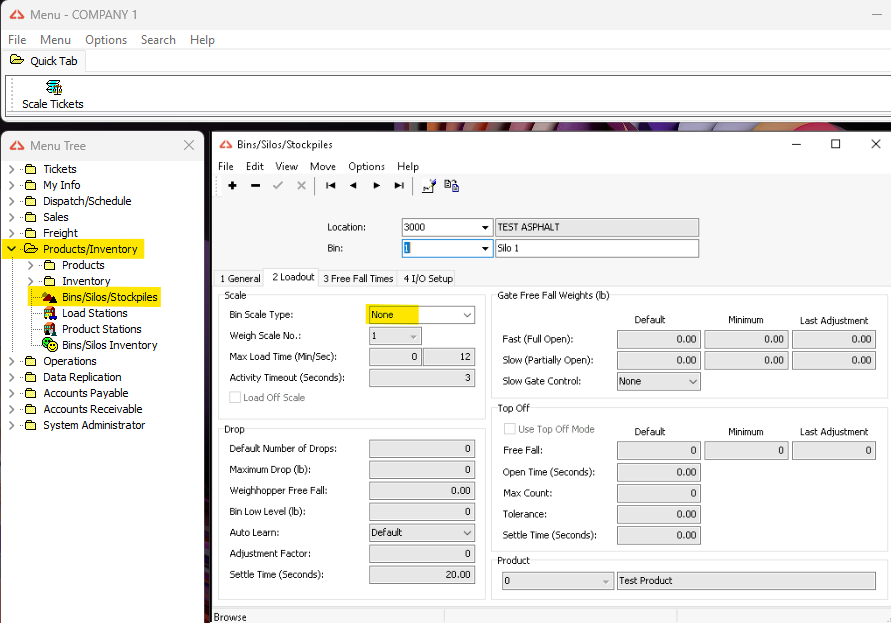Screen dimensions: 891x623
Task: Click the delete record minus icon
Action: pos(255,185)
